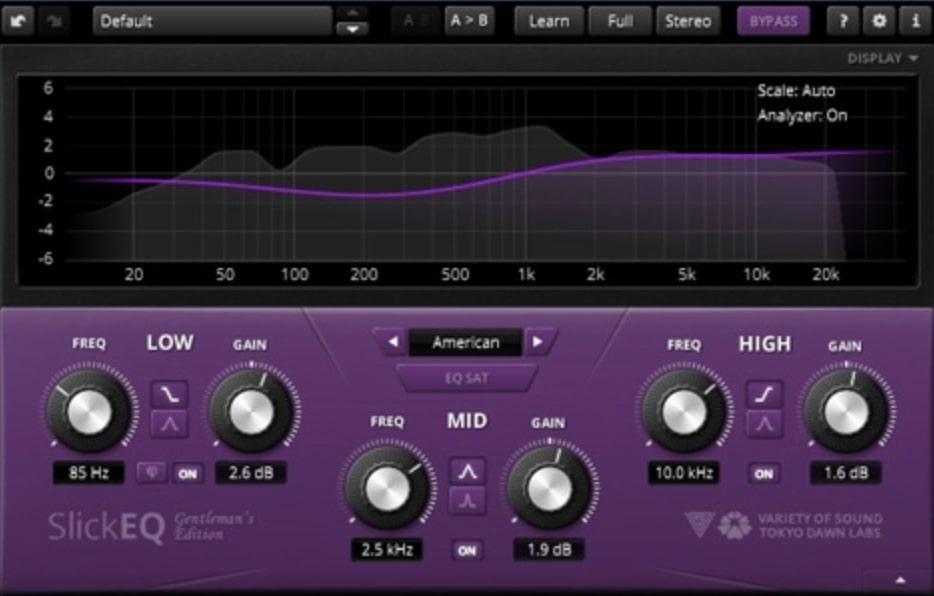Toggle the A/B compare button

(x=415, y=21)
